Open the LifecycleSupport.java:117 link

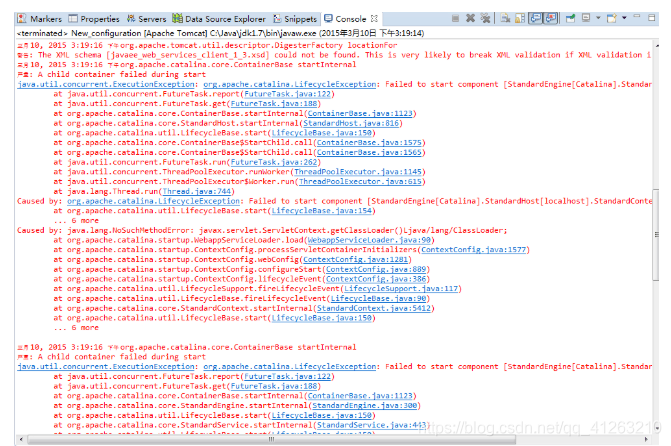(401, 288)
